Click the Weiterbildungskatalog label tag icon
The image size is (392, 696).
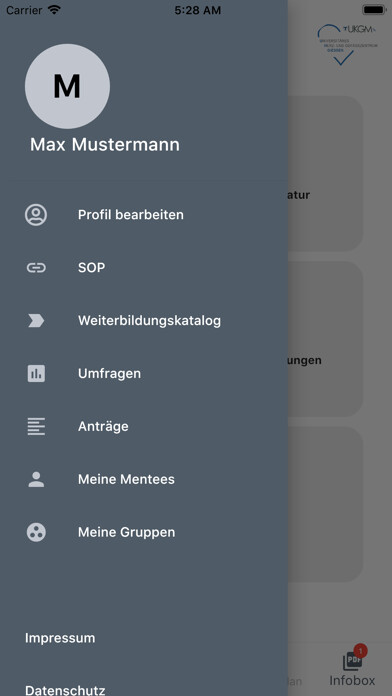(x=36, y=320)
